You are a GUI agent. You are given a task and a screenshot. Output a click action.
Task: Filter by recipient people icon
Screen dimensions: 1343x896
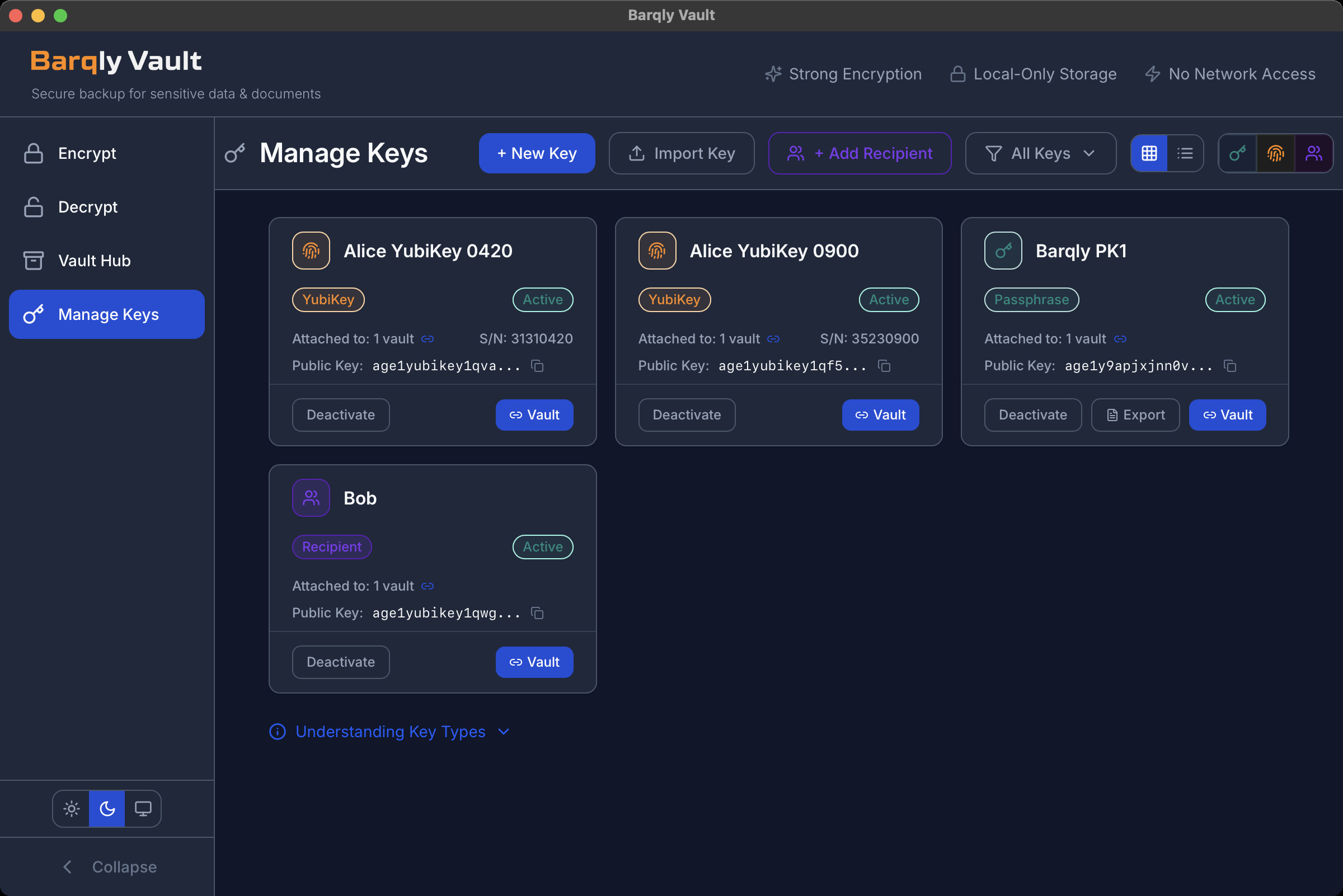click(1314, 153)
